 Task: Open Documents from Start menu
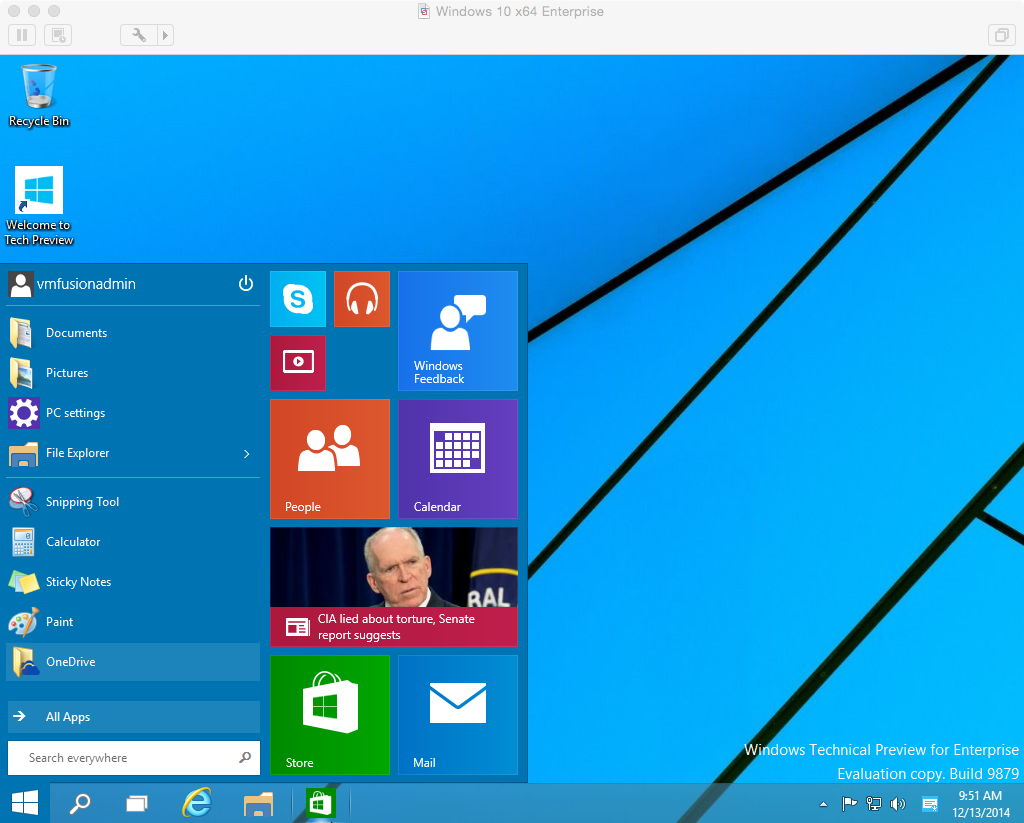133,333
